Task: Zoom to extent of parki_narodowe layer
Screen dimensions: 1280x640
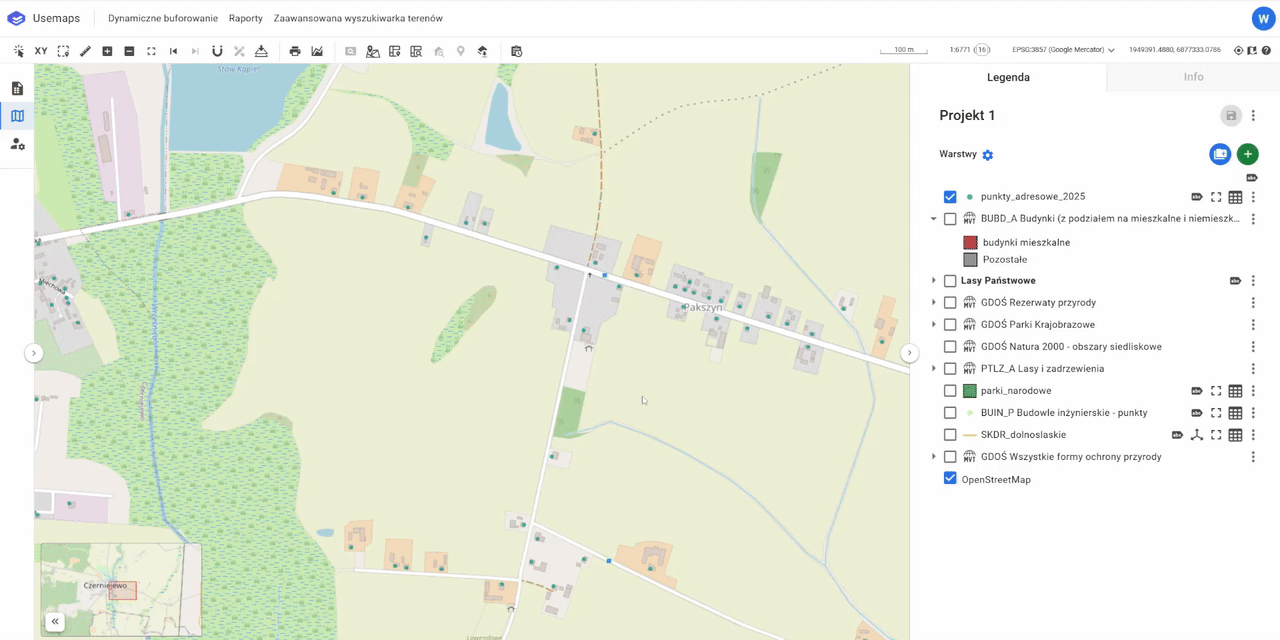Action: click(x=1216, y=391)
